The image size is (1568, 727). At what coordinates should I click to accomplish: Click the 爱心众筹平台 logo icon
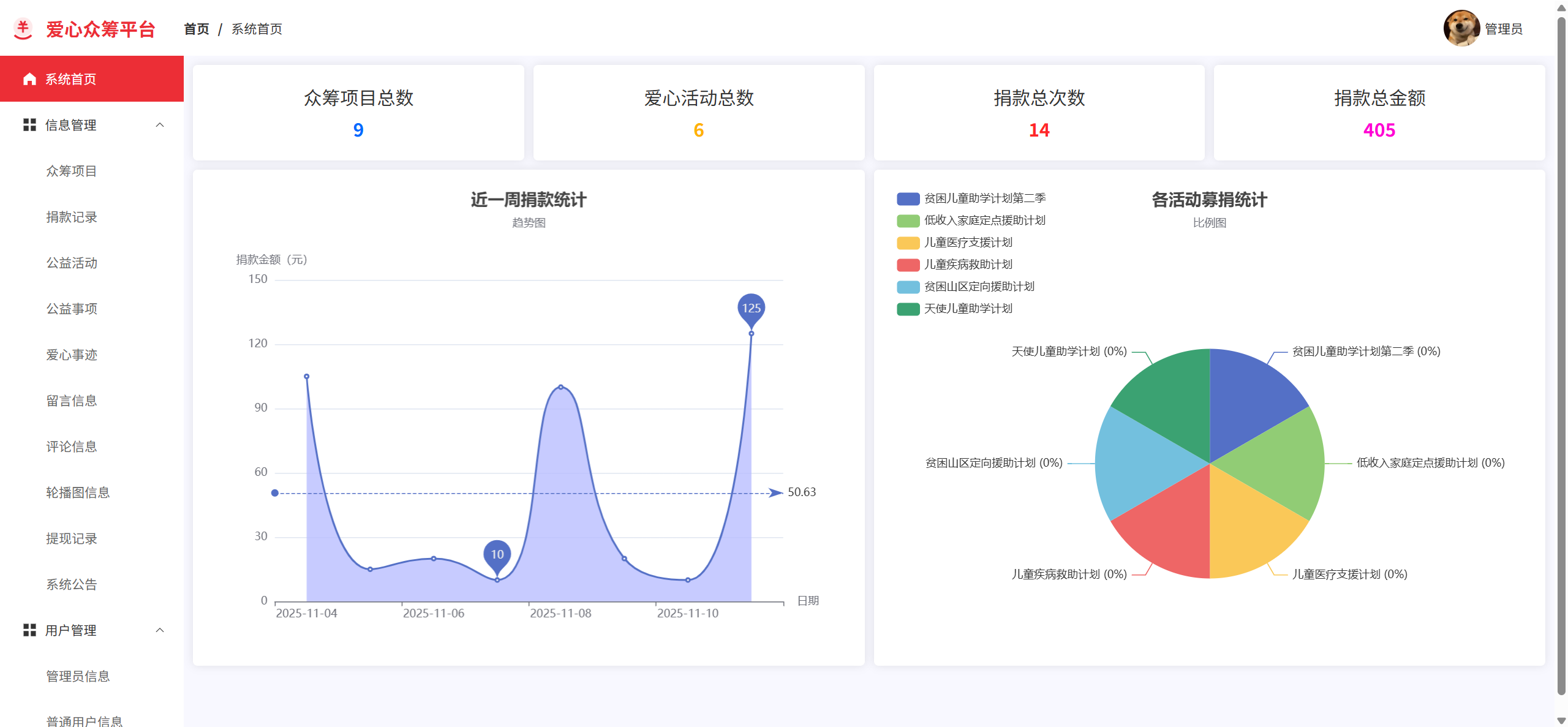pyautogui.click(x=23, y=29)
